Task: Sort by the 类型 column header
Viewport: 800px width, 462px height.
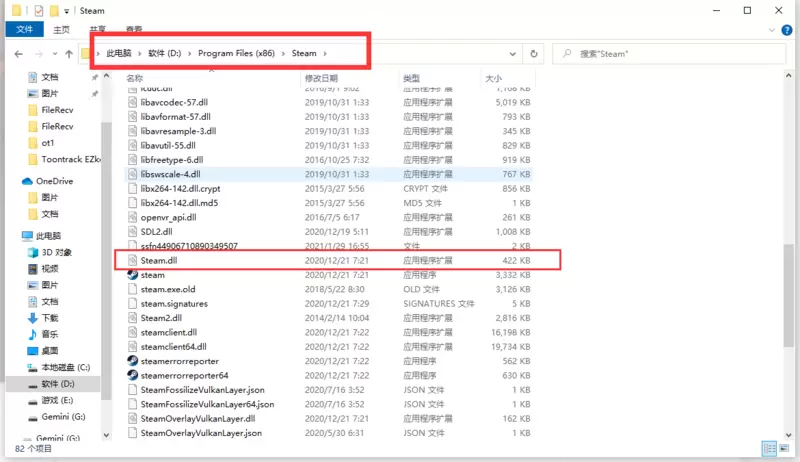Action: click(411, 78)
